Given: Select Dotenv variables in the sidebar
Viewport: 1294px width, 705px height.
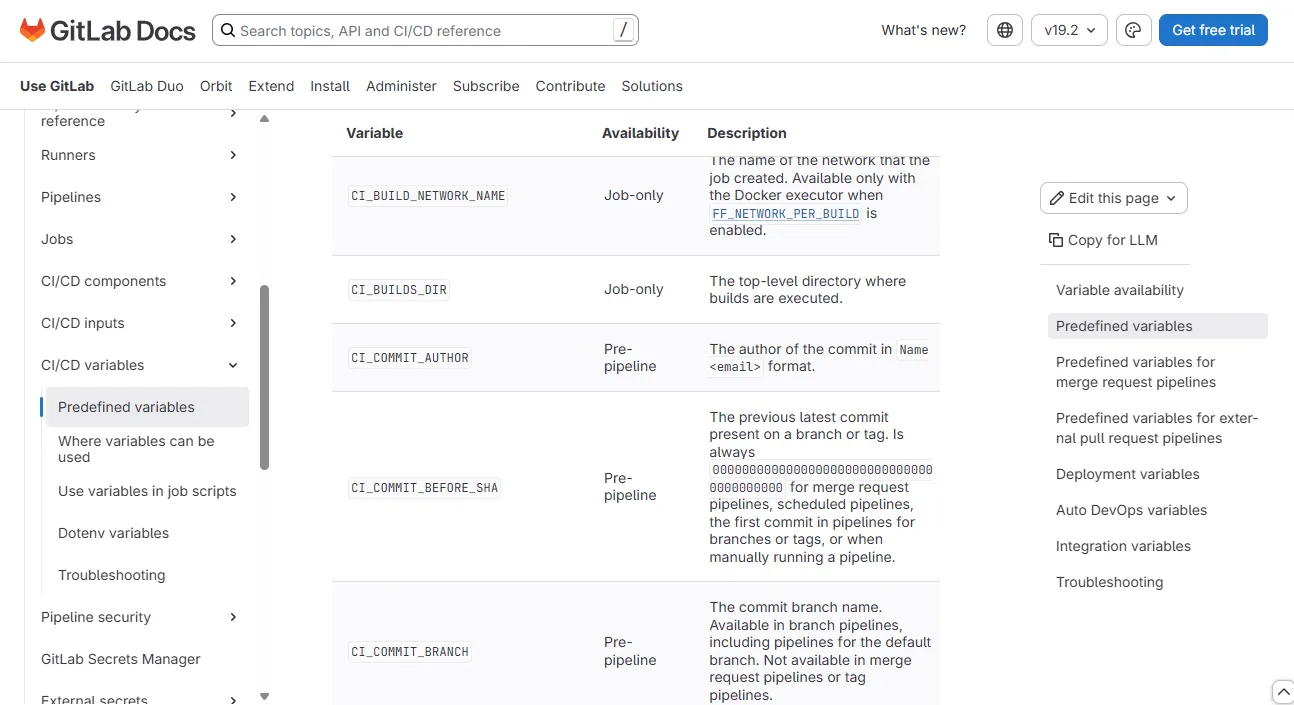Looking at the screenshot, I should (113, 533).
